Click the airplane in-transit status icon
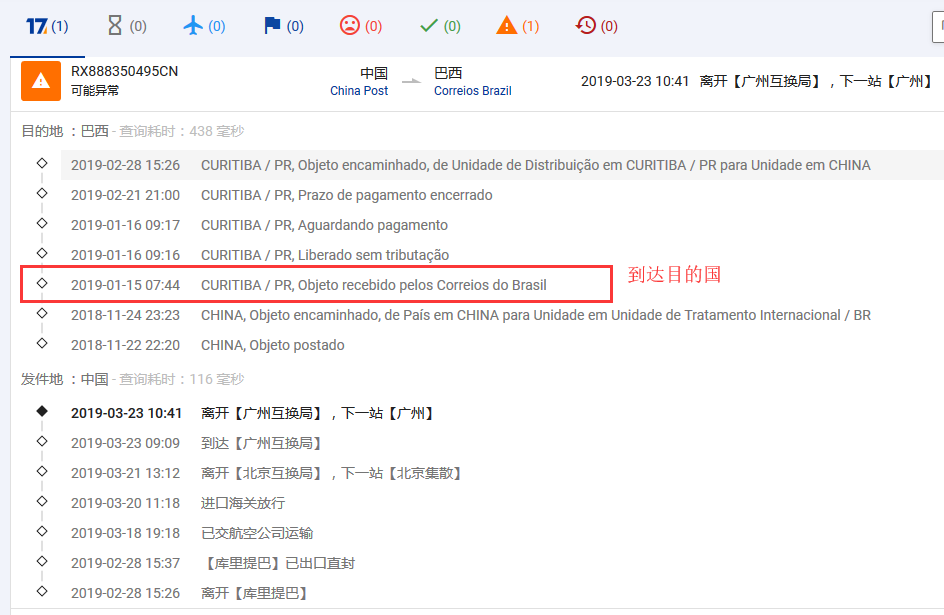Viewport: 944px width, 615px height. tap(194, 26)
